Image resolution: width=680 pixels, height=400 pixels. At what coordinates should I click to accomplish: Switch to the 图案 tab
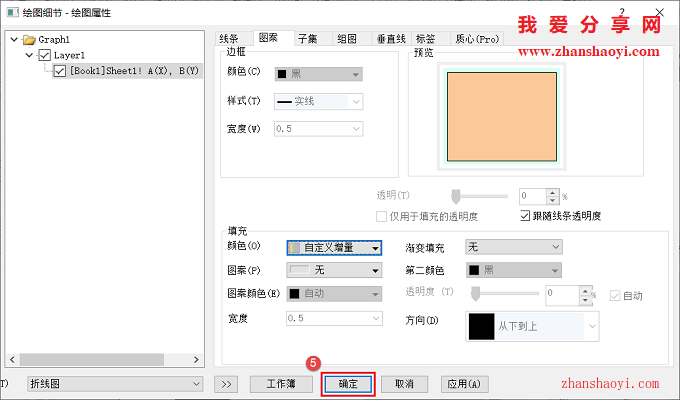pos(273,38)
